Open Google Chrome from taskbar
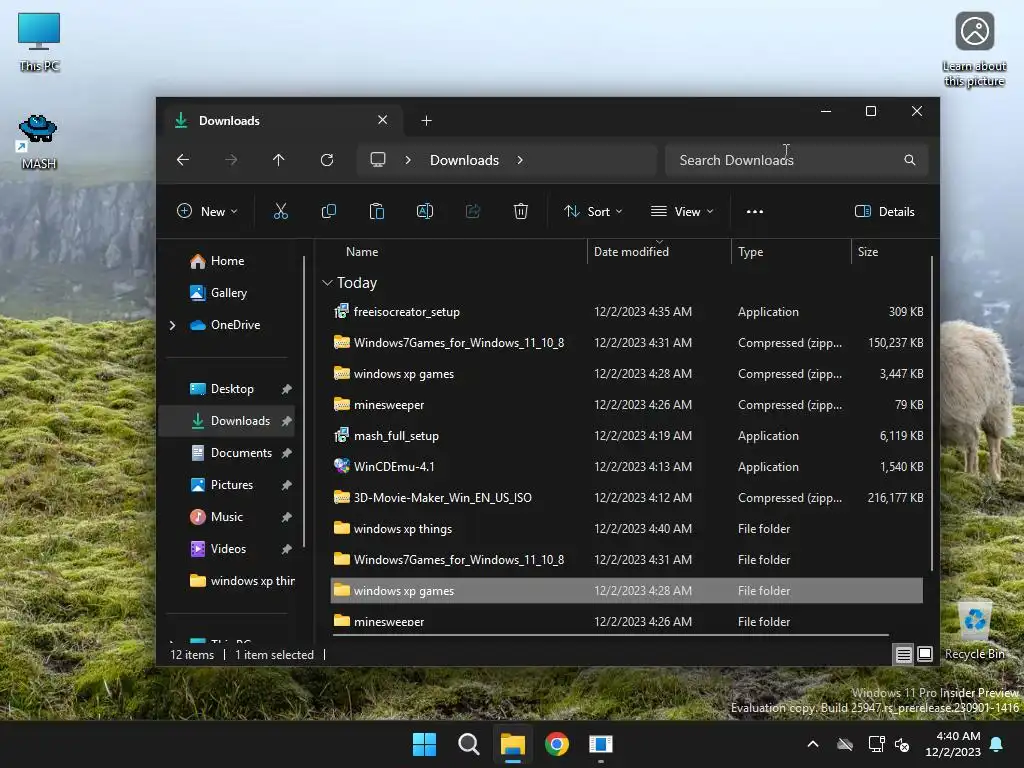 pos(556,744)
